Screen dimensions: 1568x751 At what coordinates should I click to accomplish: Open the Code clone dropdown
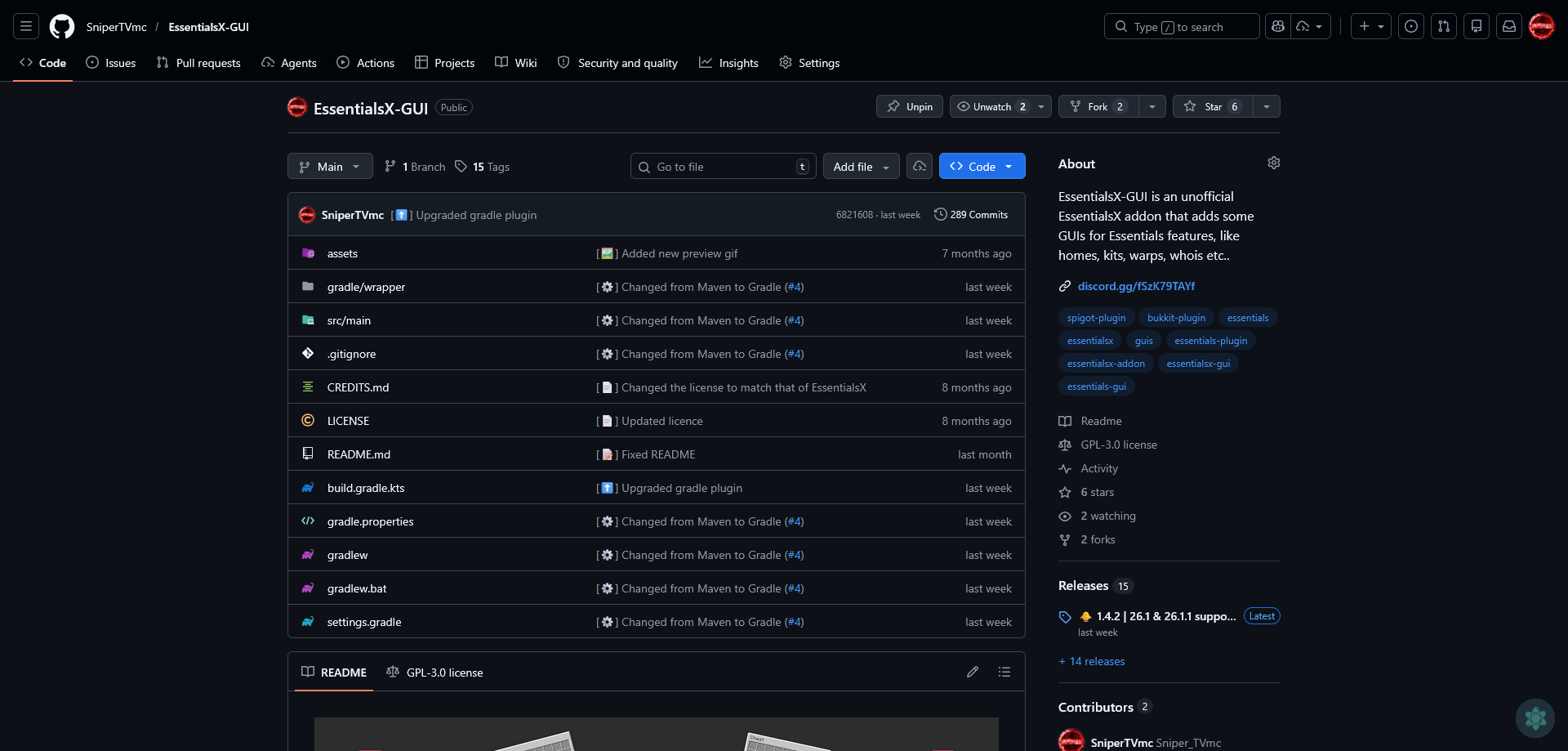point(982,166)
